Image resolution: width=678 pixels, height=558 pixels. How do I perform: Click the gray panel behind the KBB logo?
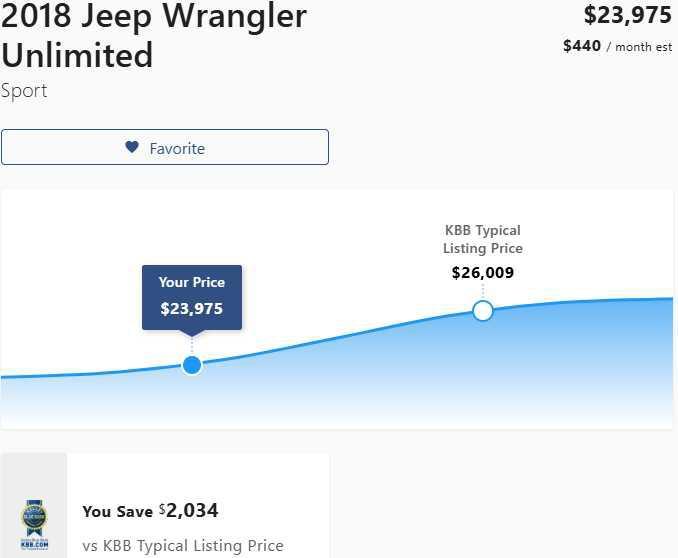click(33, 475)
